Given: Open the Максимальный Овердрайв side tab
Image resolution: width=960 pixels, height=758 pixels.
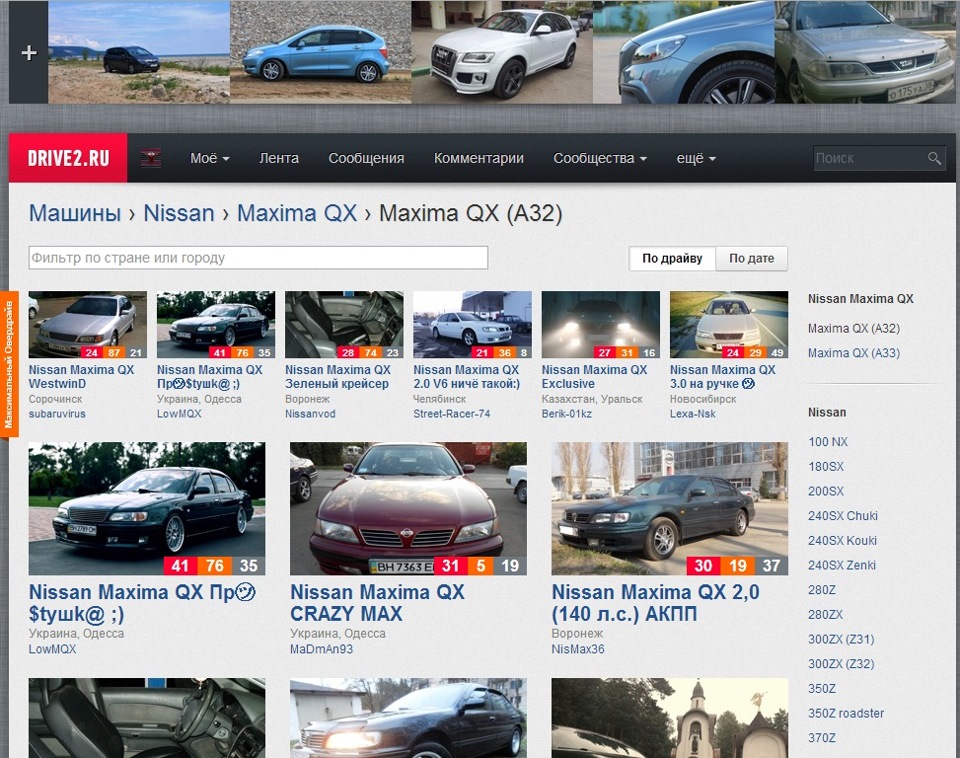Looking at the screenshot, I should click(9, 365).
